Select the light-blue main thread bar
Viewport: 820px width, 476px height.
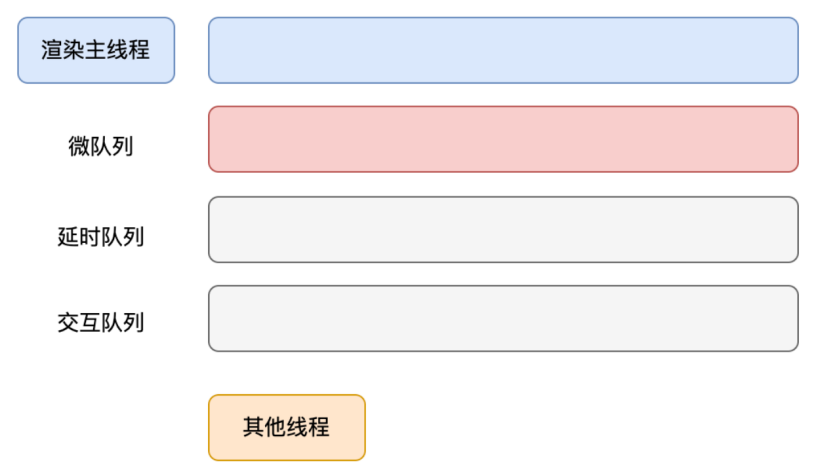pyautogui.click(x=503, y=50)
